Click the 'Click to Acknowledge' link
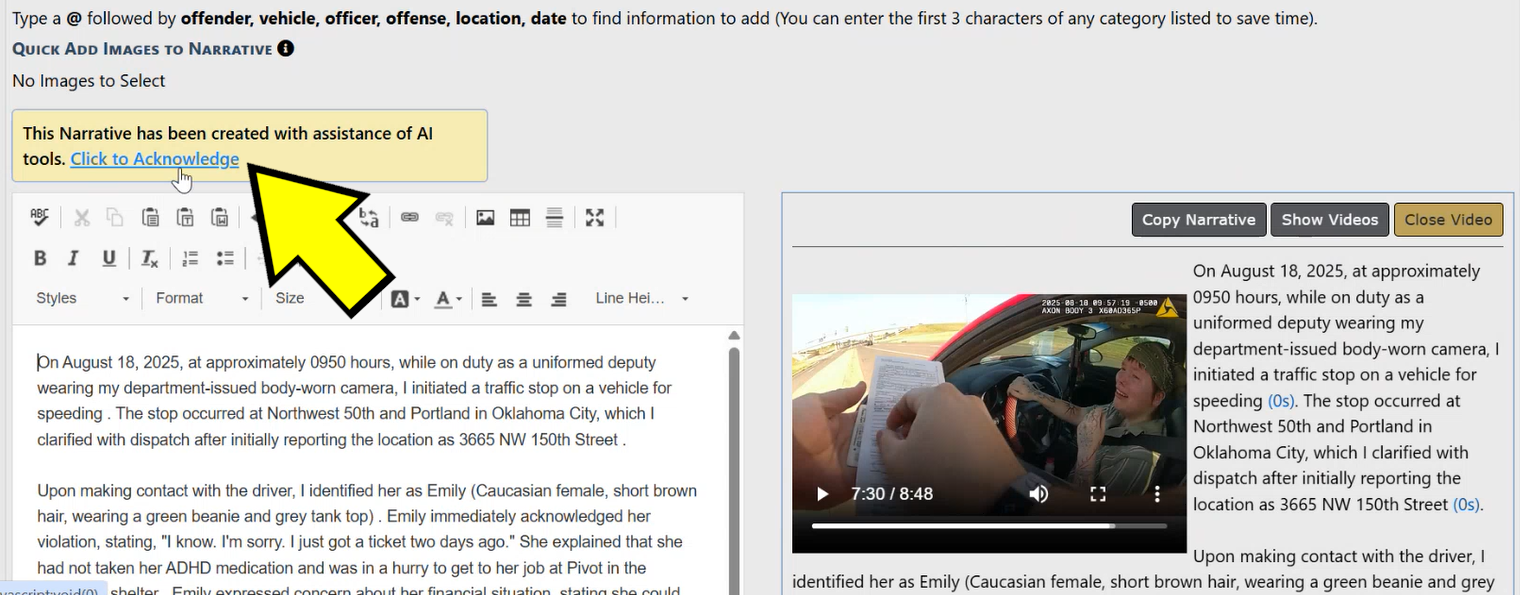The image size is (1520, 595). 155,159
